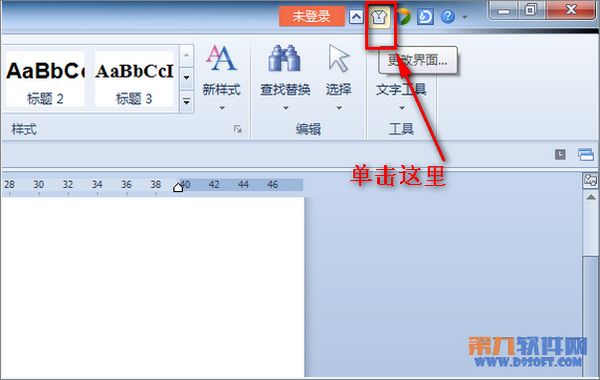Click the blue question mark help icon

point(448,17)
